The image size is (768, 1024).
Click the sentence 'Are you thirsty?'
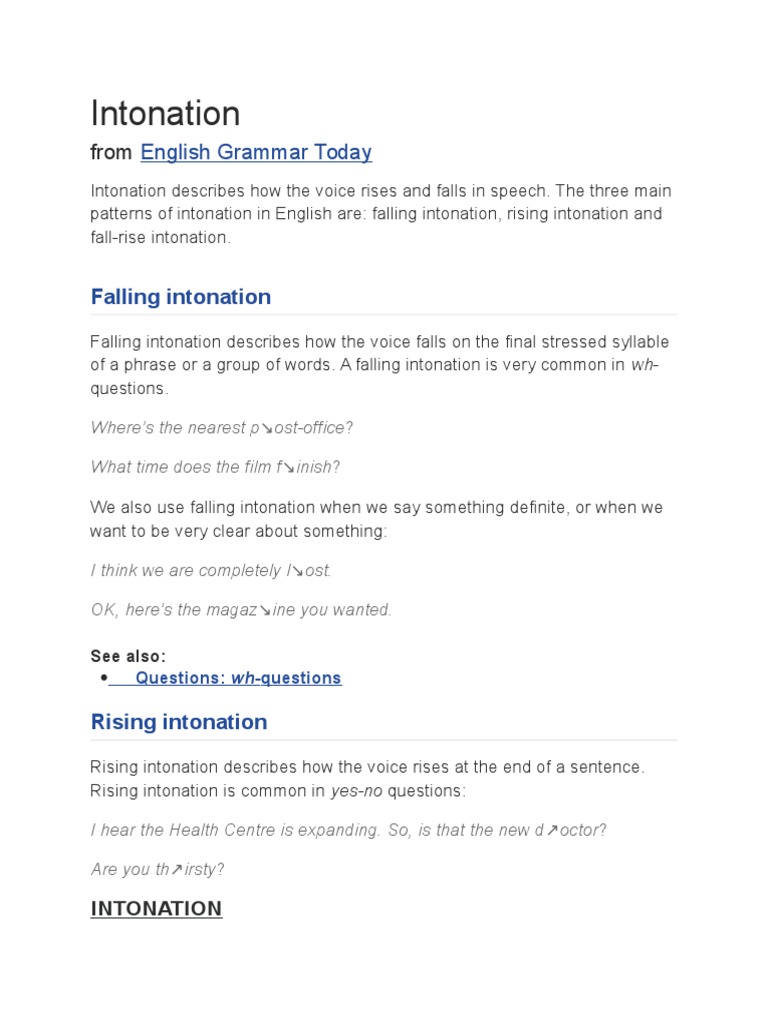point(157,869)
